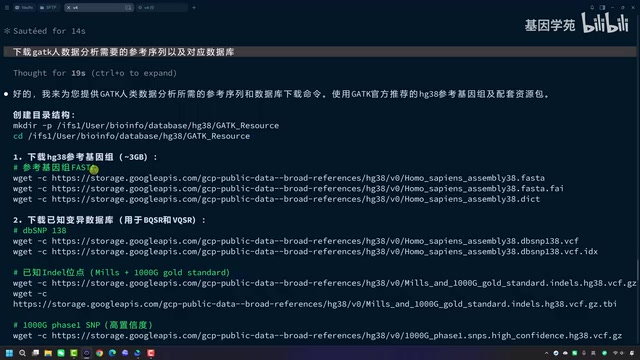Click the '# 1000G phase1 SNP' comment line
Screen dimensions: 640x360
[83, 325]
